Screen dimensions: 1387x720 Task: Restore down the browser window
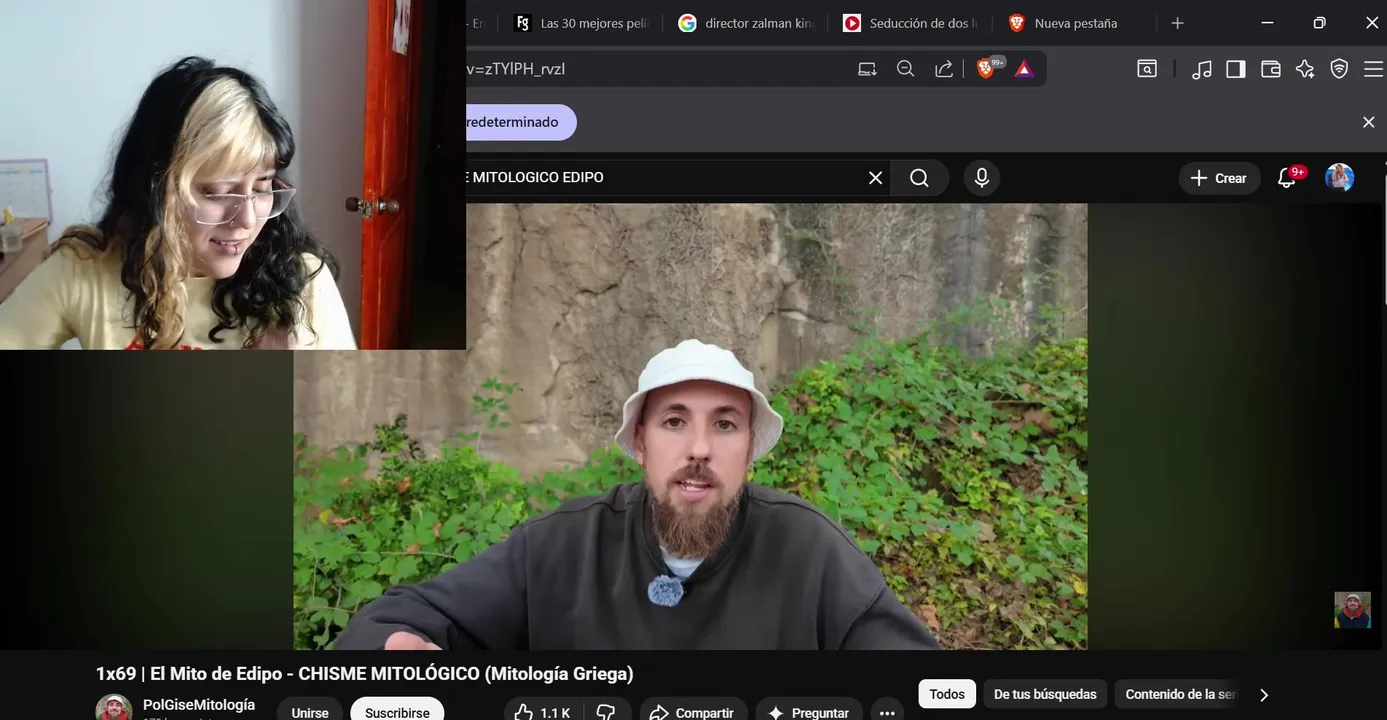point(1319,23)
